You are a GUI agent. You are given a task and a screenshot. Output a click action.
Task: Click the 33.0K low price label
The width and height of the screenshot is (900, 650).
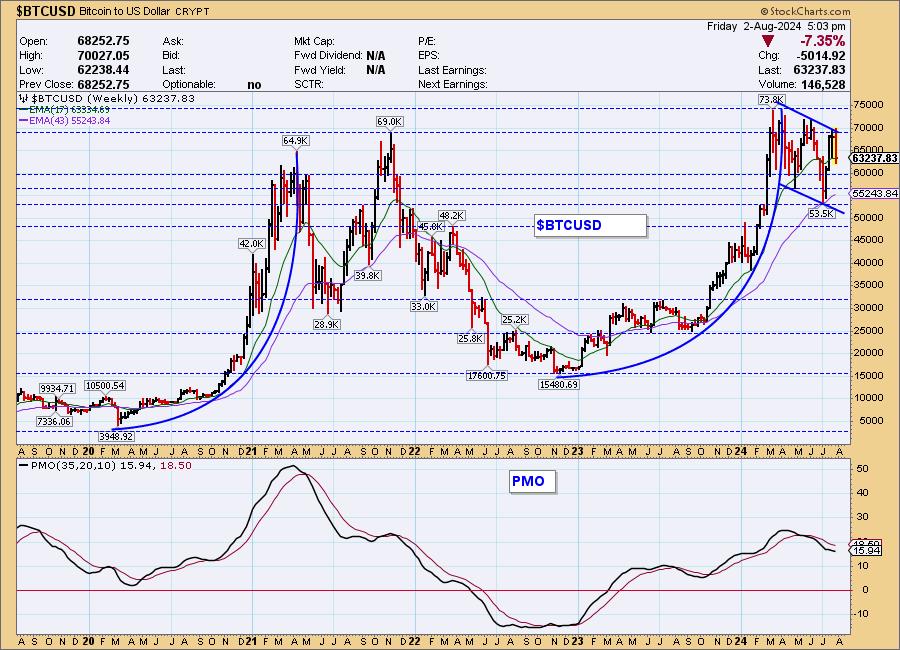pos(424,307)
